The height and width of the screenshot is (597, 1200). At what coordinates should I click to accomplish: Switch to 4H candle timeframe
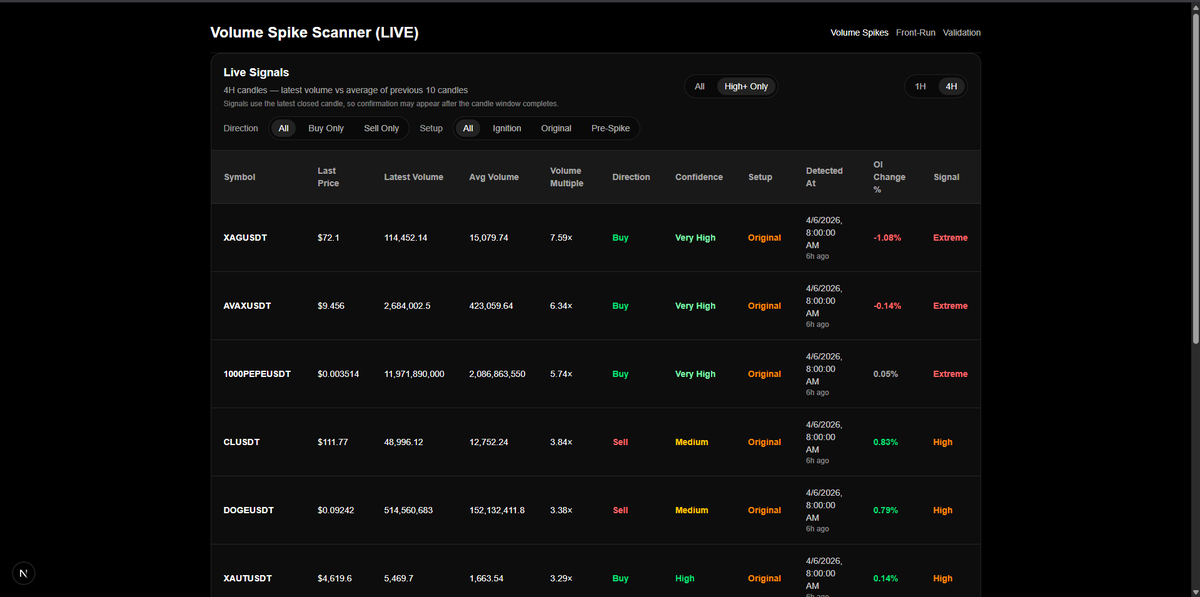click(x=951, y=87)
